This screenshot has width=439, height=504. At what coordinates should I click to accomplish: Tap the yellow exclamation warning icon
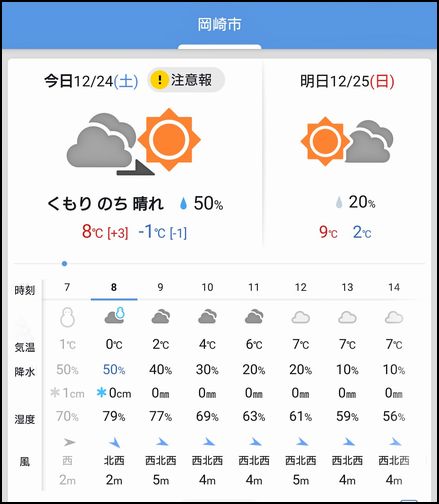tap(159, 80)
